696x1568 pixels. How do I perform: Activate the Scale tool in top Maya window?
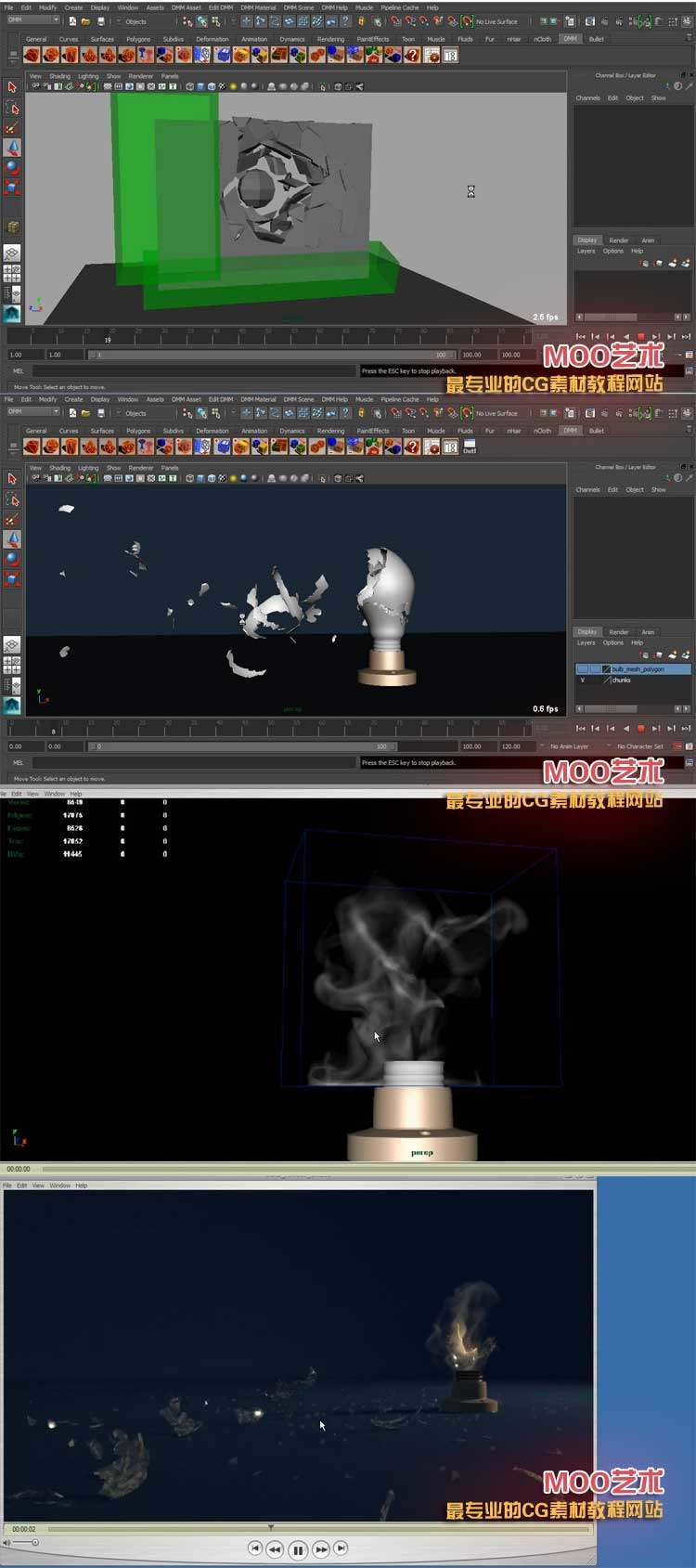point(12,188)
